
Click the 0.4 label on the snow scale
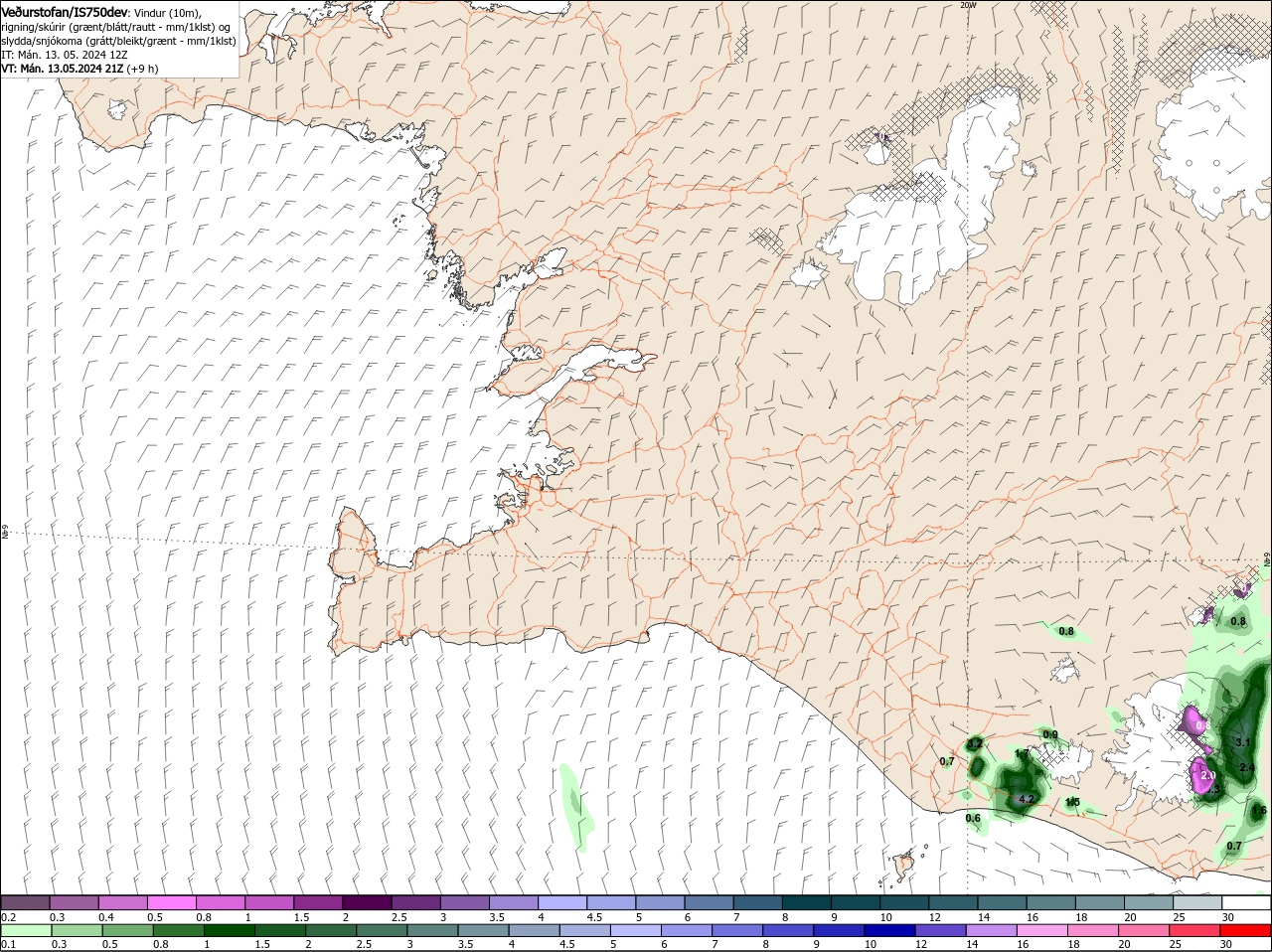coord(106,916)
